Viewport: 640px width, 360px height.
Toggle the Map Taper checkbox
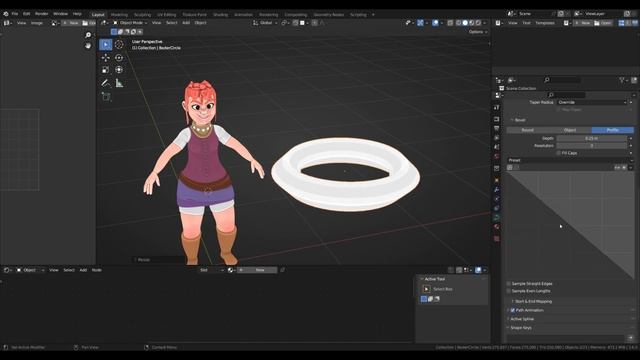tap(558, 110)
